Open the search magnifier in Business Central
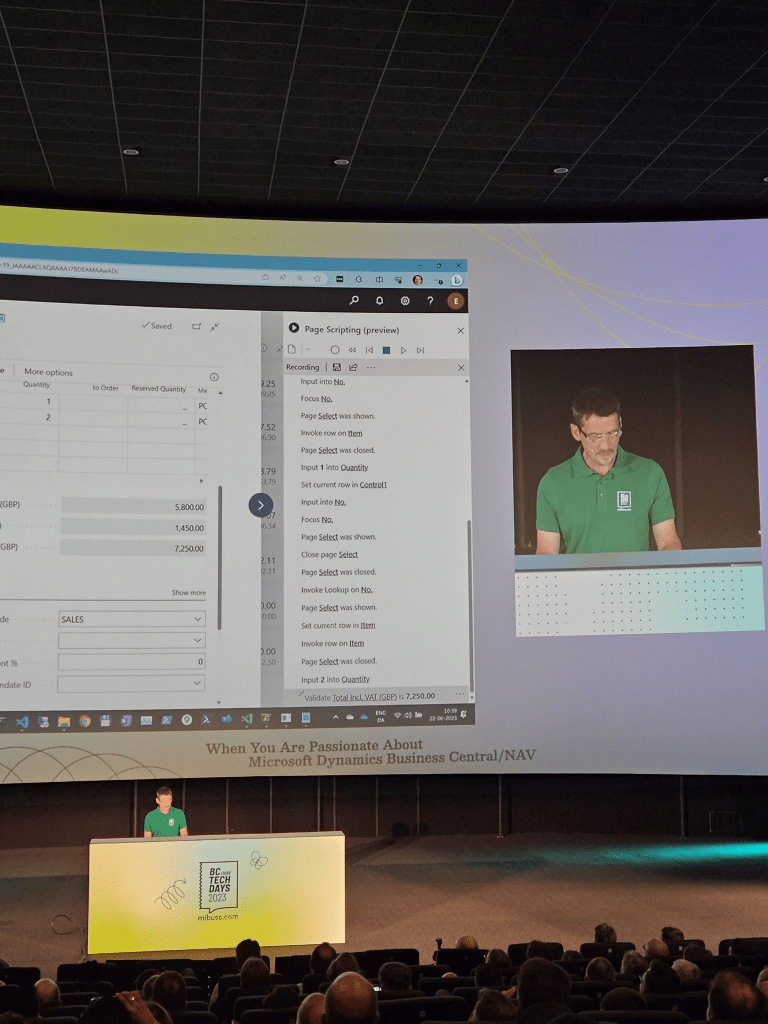The height and width of the screenshot is (1024, 768). click(354, 300)
